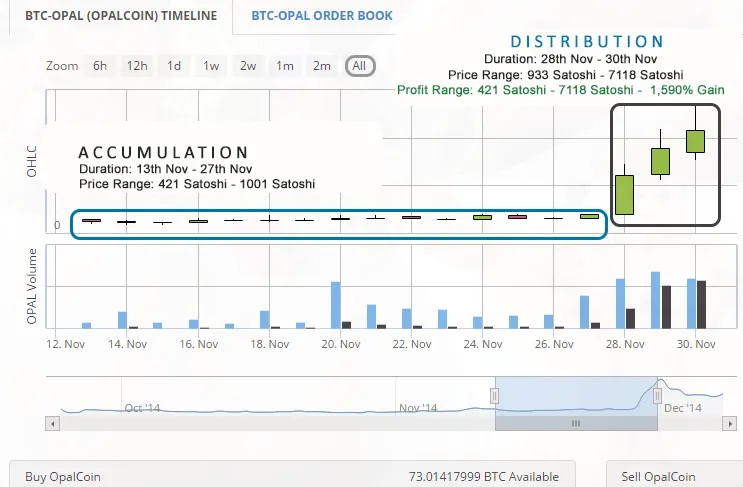Set chart zoom to 1m
The width and height of the screenshot is (743, 487).
coord(285,66)
